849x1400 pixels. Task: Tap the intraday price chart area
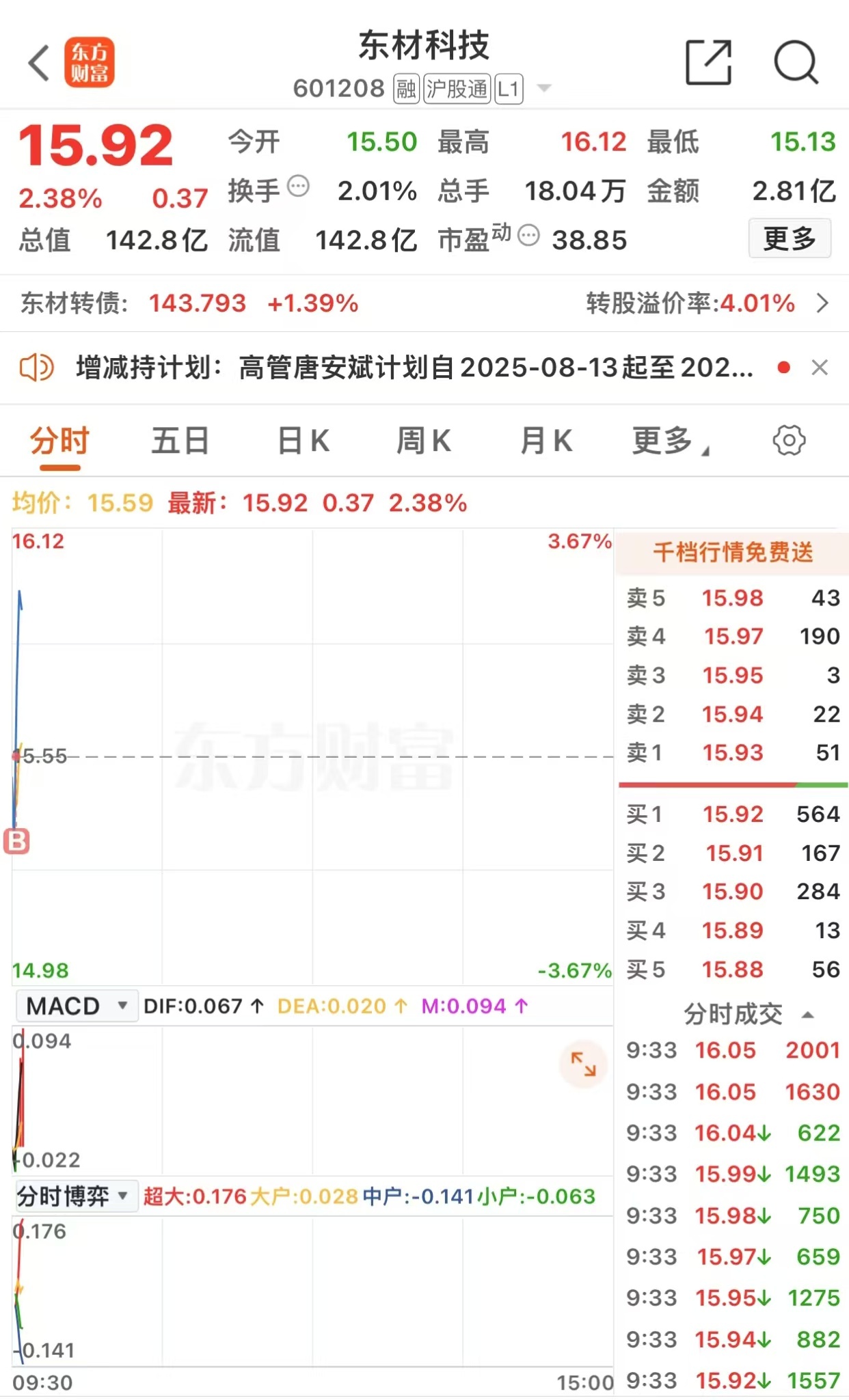pyautogui.click(x=312, y=756)
